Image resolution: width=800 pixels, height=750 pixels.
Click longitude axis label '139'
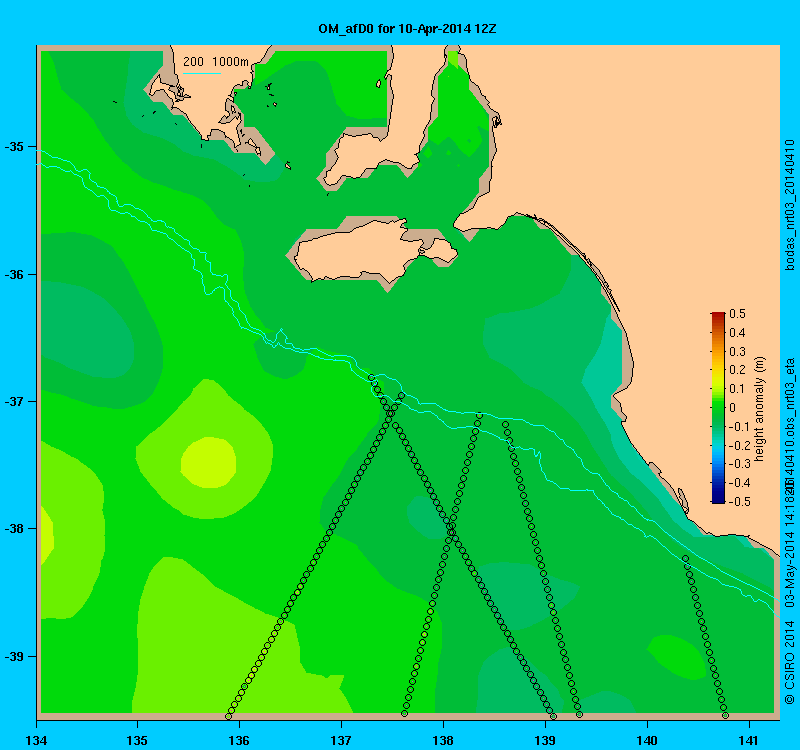pyautogui.click(x=545, y=740)
